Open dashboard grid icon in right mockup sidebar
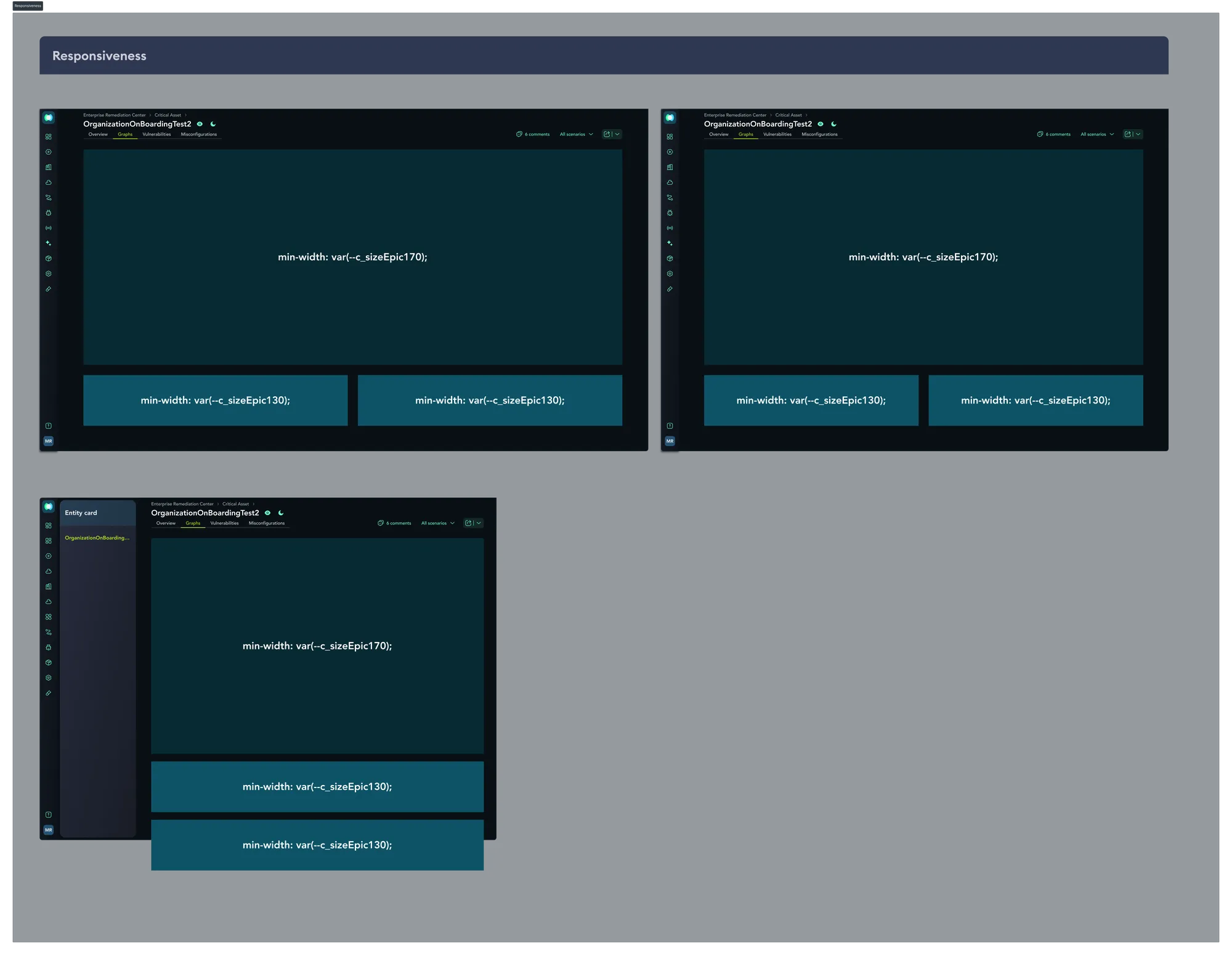The image size is (1232, 955). click(670, 137)
